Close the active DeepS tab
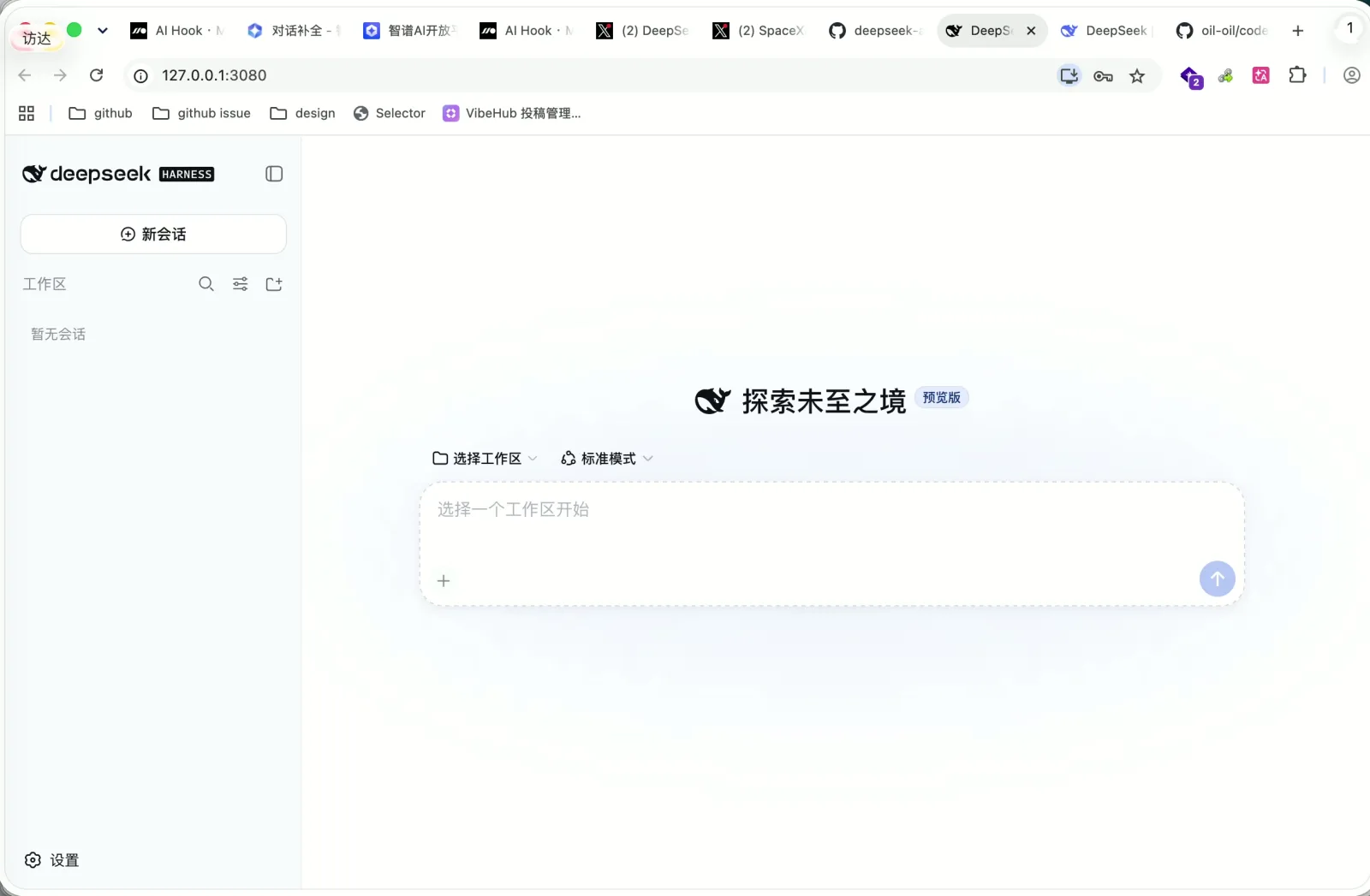Viewport: 1370px width, 896px height. point(1031,31)
